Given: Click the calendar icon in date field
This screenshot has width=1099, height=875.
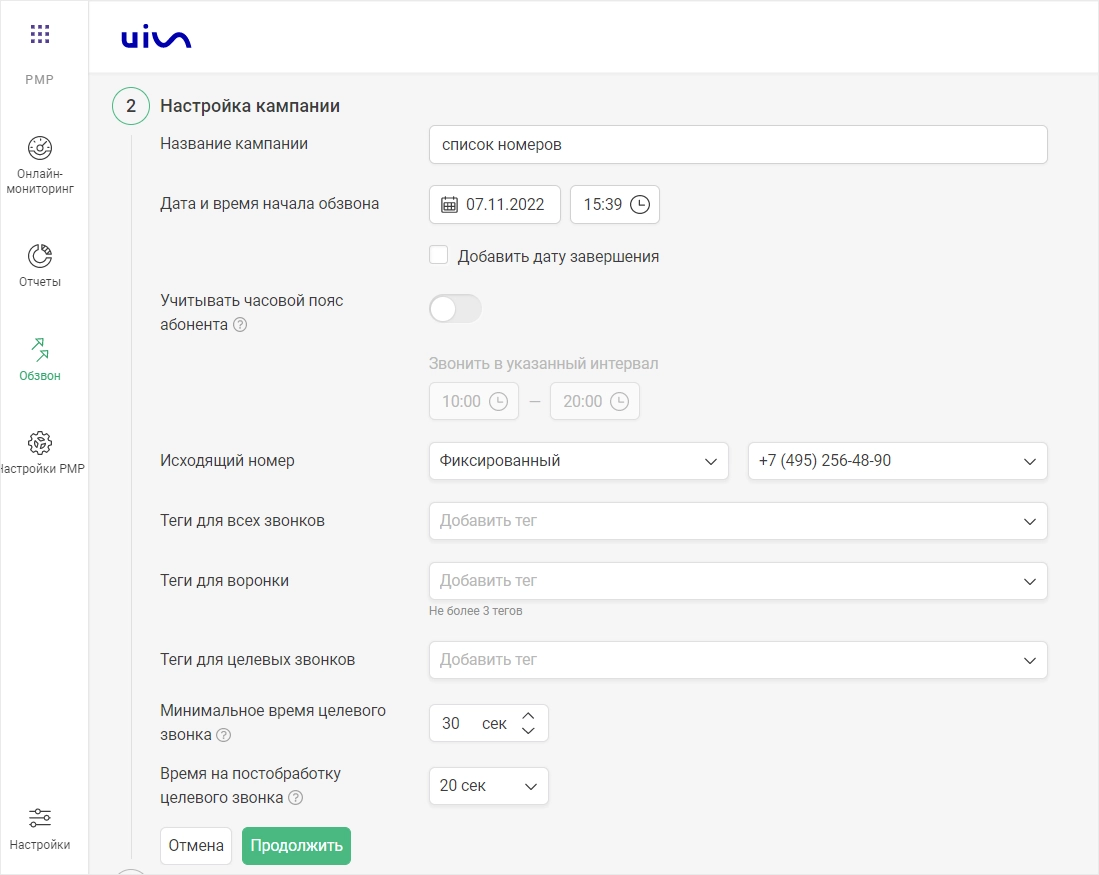Looking at the screenshot, I should pos(449,205).
